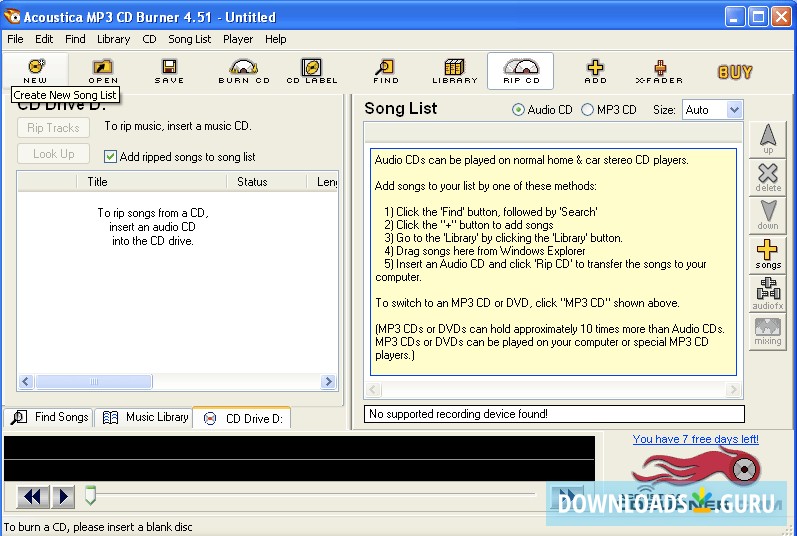Click the track list horizontal scrollbar thumb
Screen dimensions: 797x536
coord(94,382)
